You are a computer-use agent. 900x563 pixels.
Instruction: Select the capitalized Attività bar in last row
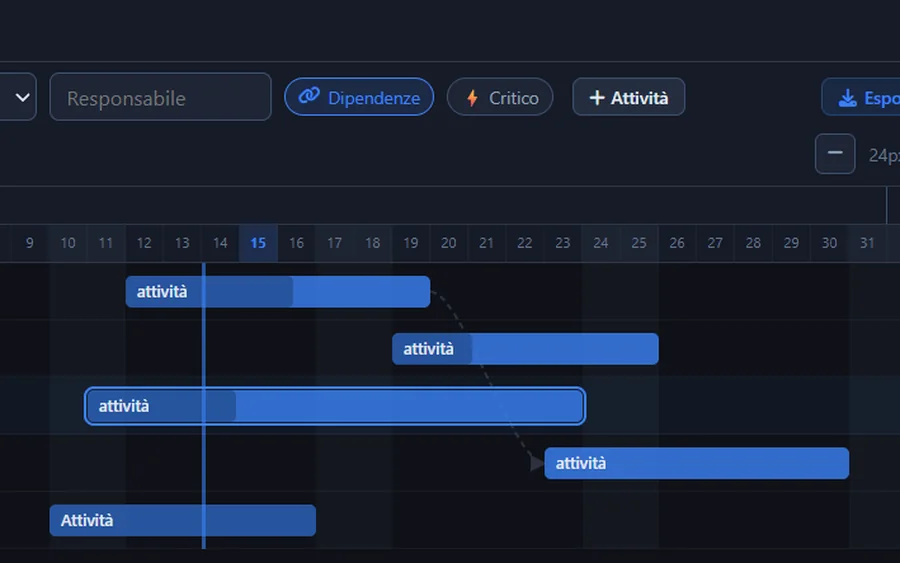click(x=183, y=521)
